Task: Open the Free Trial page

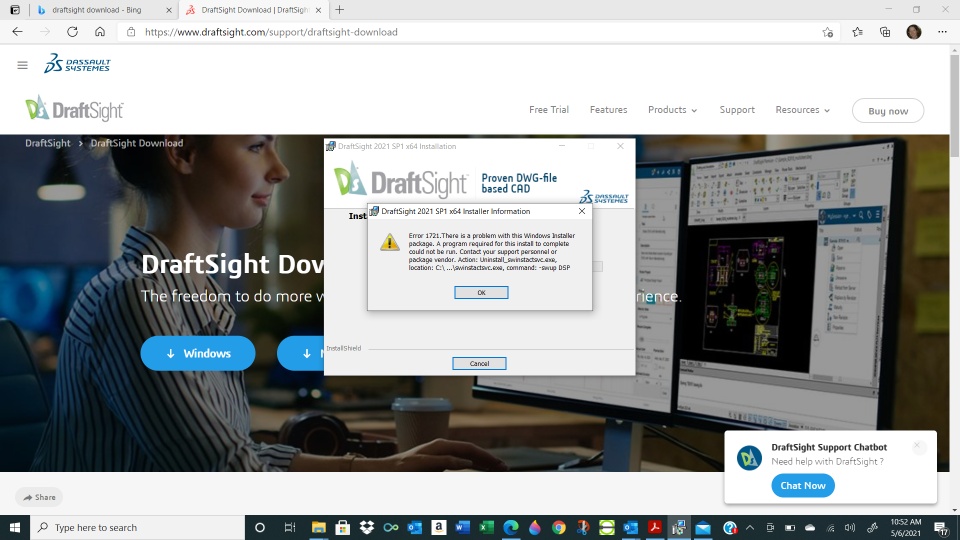Action: 549,110
